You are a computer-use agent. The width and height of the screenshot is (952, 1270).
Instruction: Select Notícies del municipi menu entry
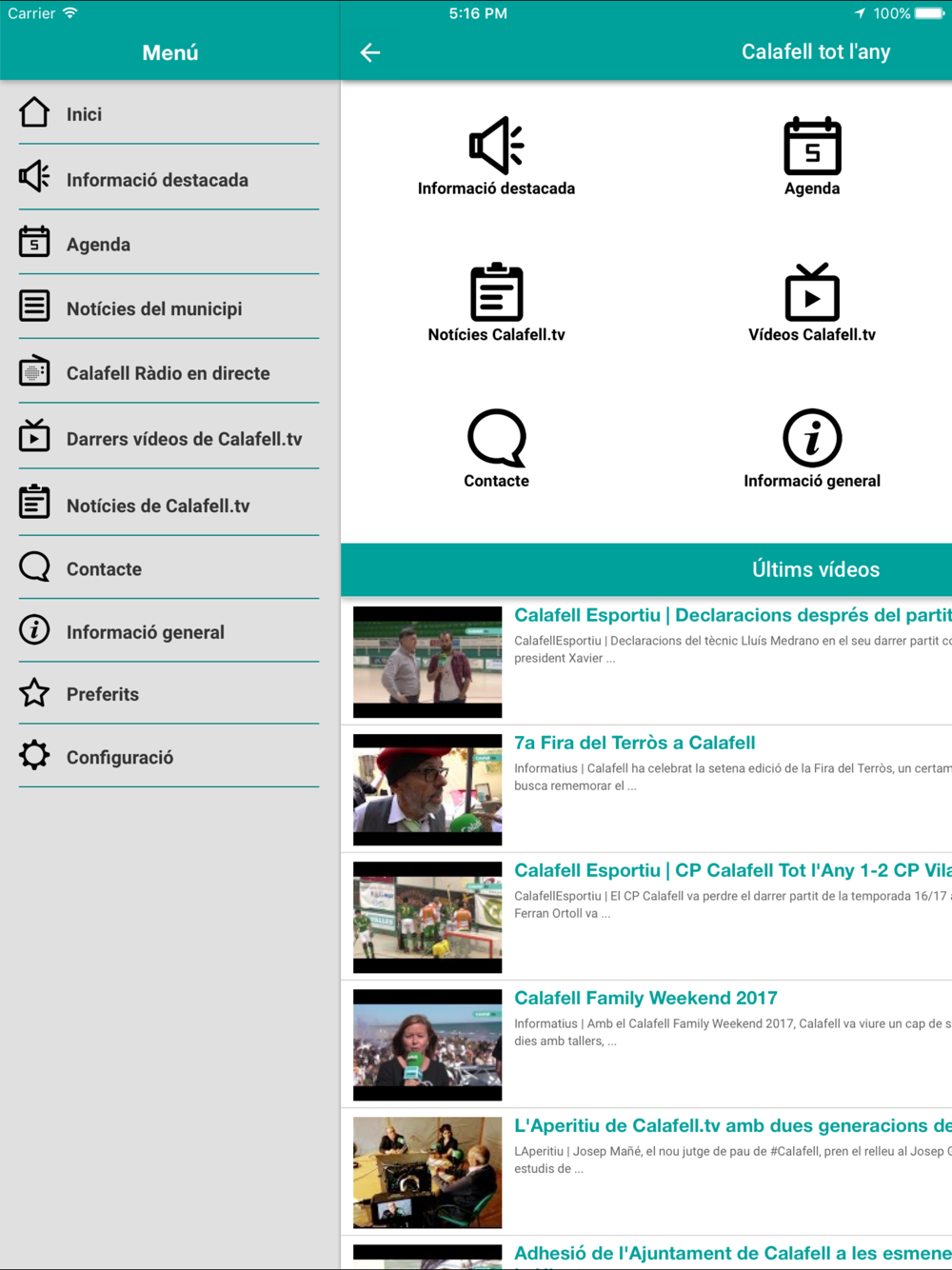click(x=154, y=308)
